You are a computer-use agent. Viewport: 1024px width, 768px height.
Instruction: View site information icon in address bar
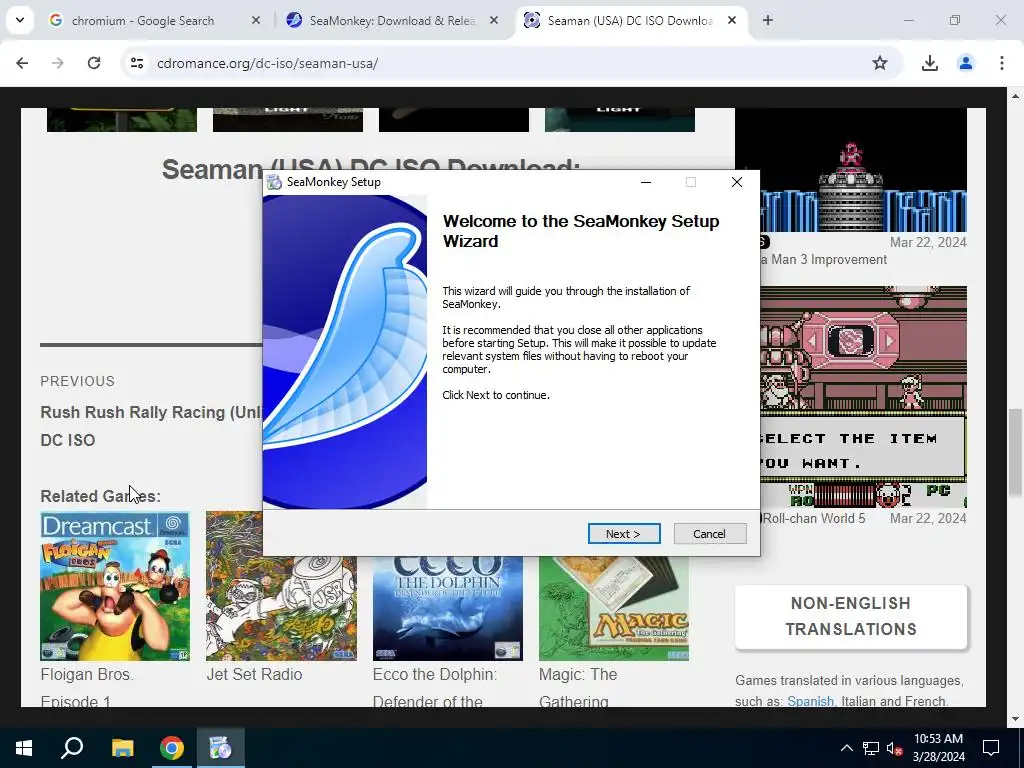(137, 63)
